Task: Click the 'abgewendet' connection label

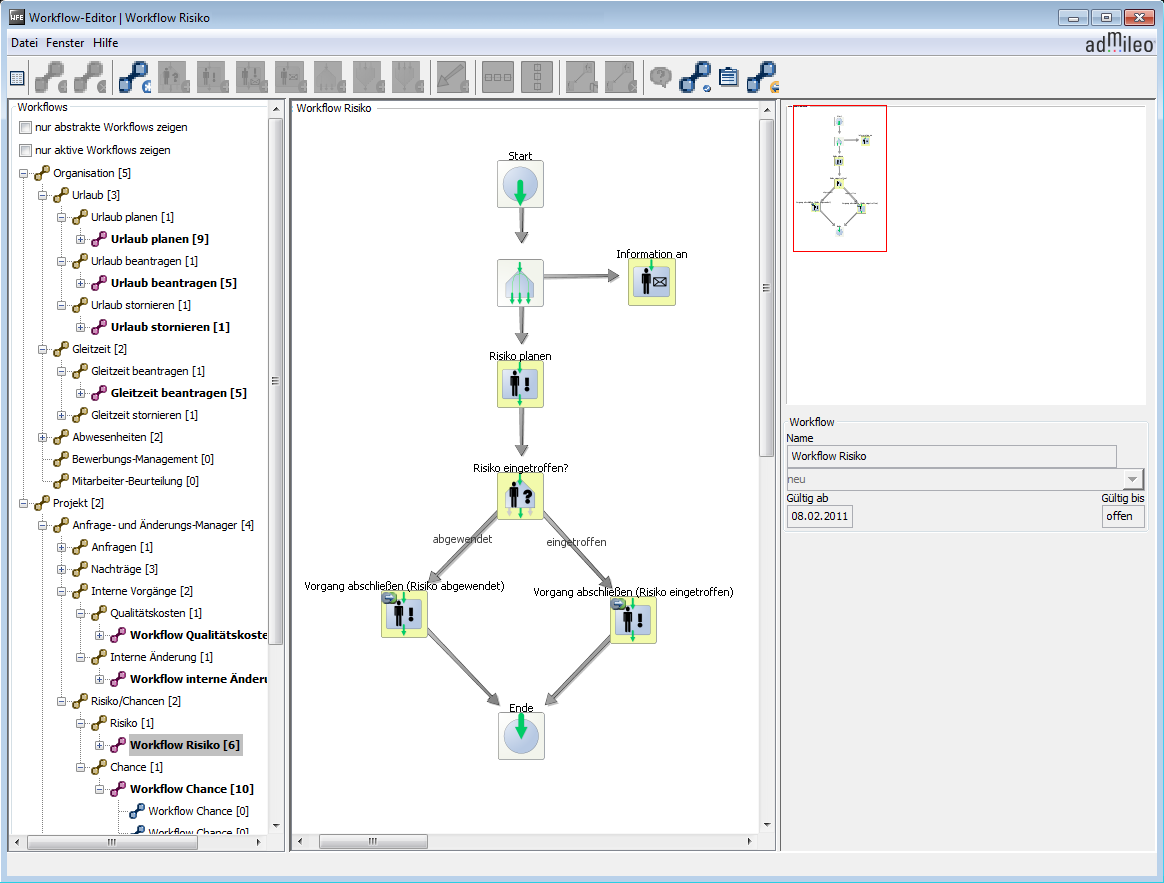Action: pos(462,539)
